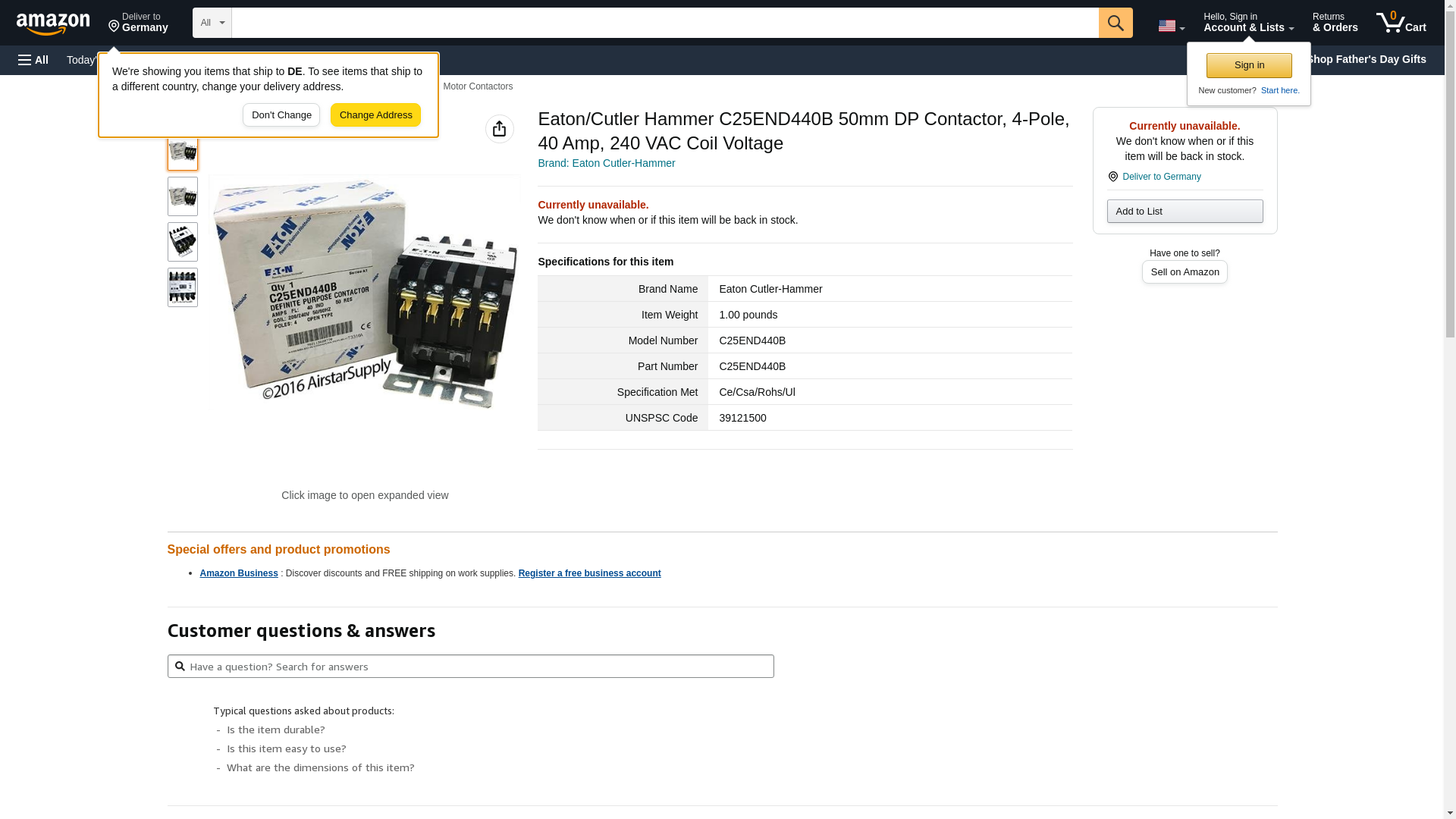Open Returns & Orders
The image size is (1456, 819).
[1334, 23]
